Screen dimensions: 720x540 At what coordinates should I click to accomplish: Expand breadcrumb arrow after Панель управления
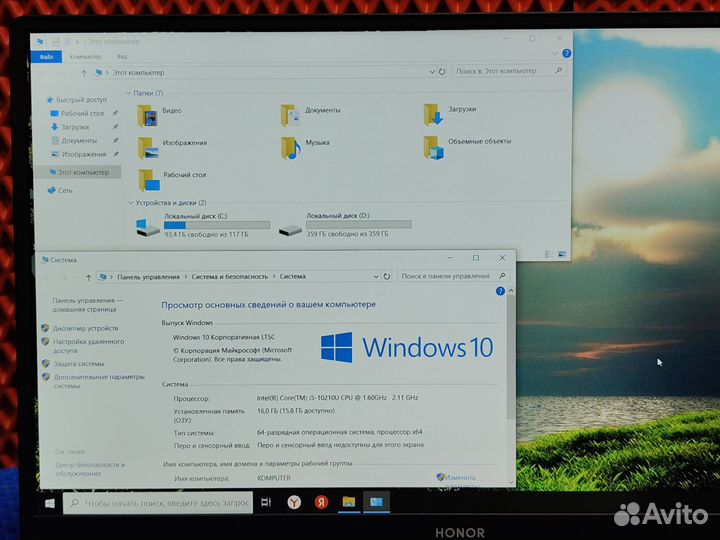pos(186,277)
